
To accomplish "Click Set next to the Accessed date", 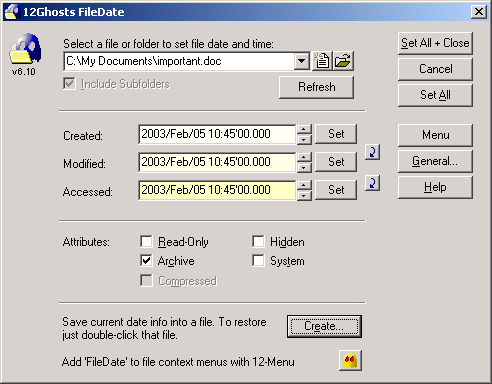I will [336, 190].
